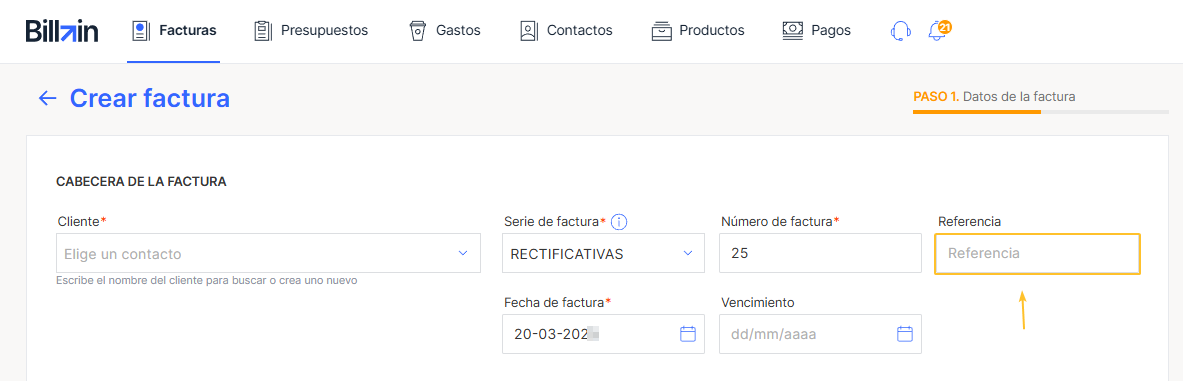Expand the Cliente contact dropdown

click(269, 253)
